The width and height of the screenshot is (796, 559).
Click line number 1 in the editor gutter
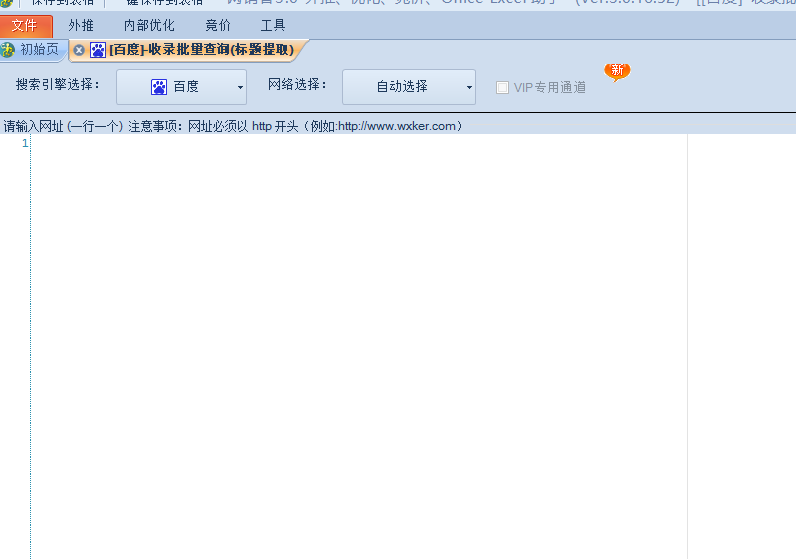point(25,143)
